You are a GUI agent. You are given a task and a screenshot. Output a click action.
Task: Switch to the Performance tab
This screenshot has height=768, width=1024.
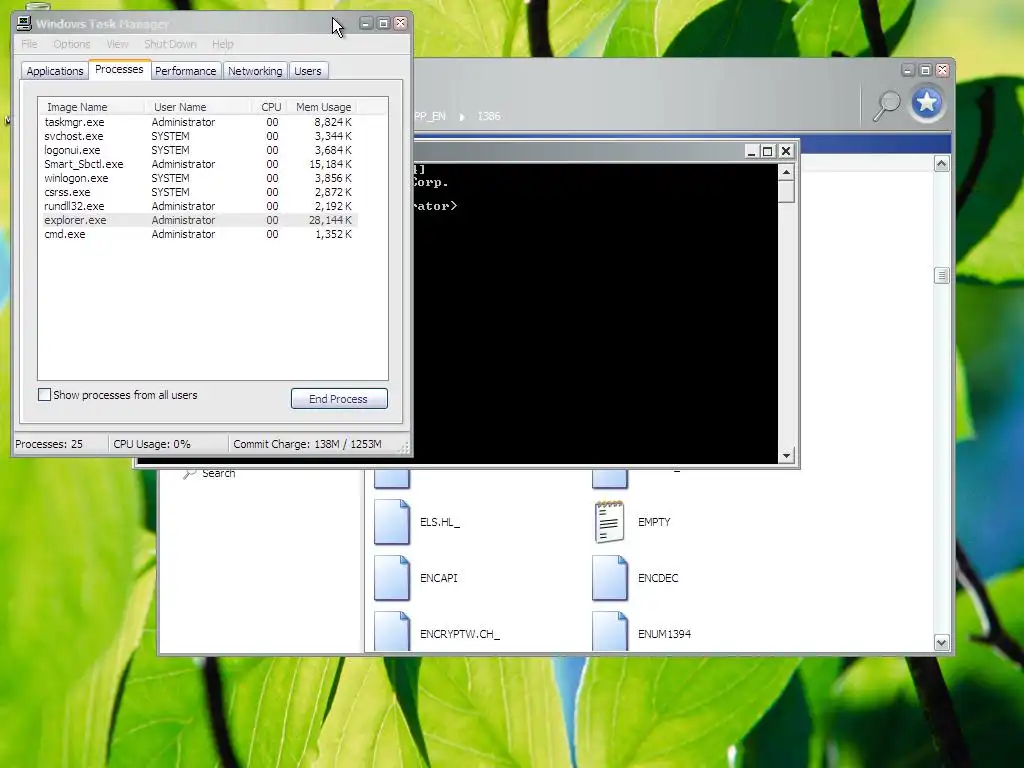[x=185, y=71]
